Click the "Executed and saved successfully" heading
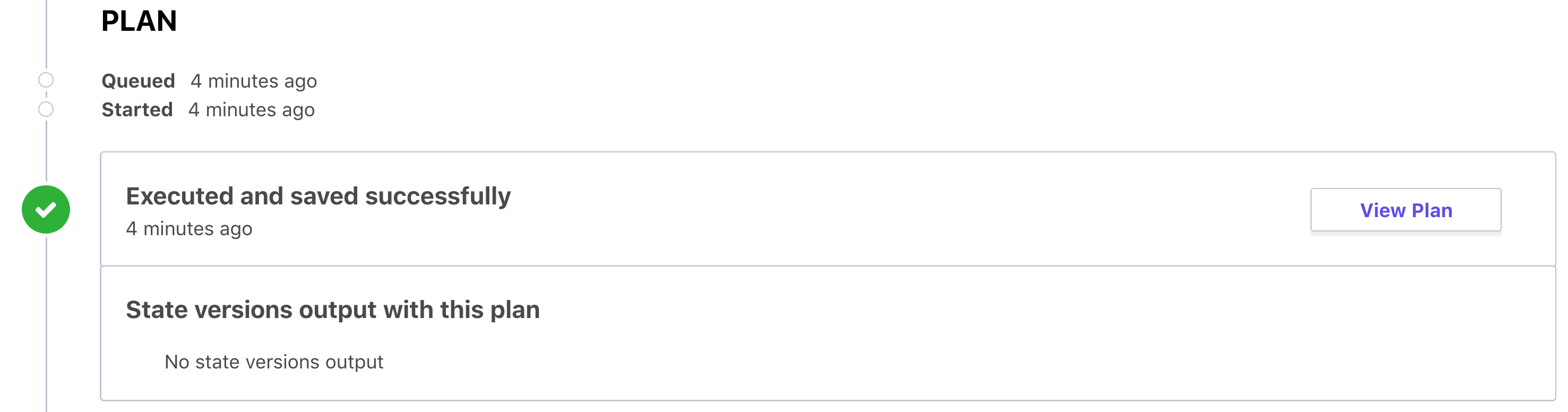Image resolution: width=1568 pixels, height=412 pixels. [x=318, y=196]
